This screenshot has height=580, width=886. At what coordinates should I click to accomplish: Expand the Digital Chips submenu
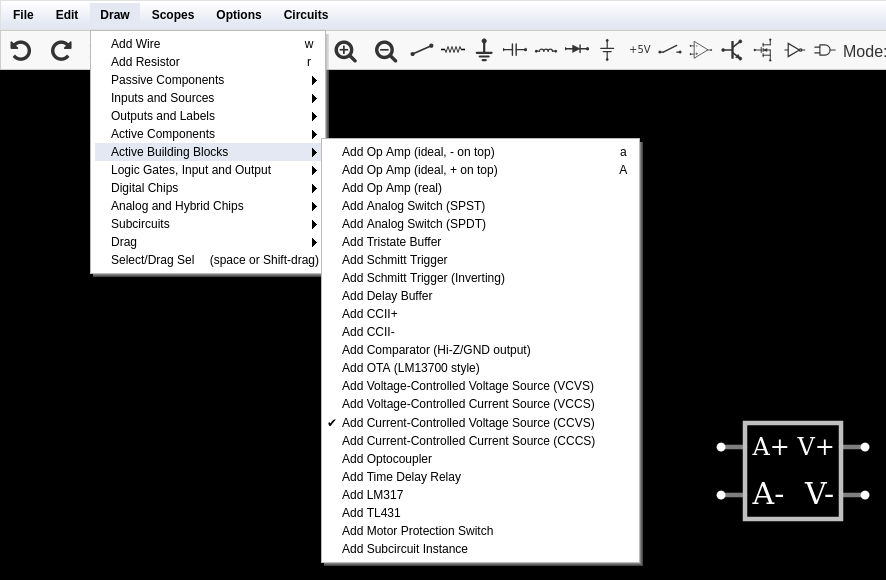click(208, 188)
